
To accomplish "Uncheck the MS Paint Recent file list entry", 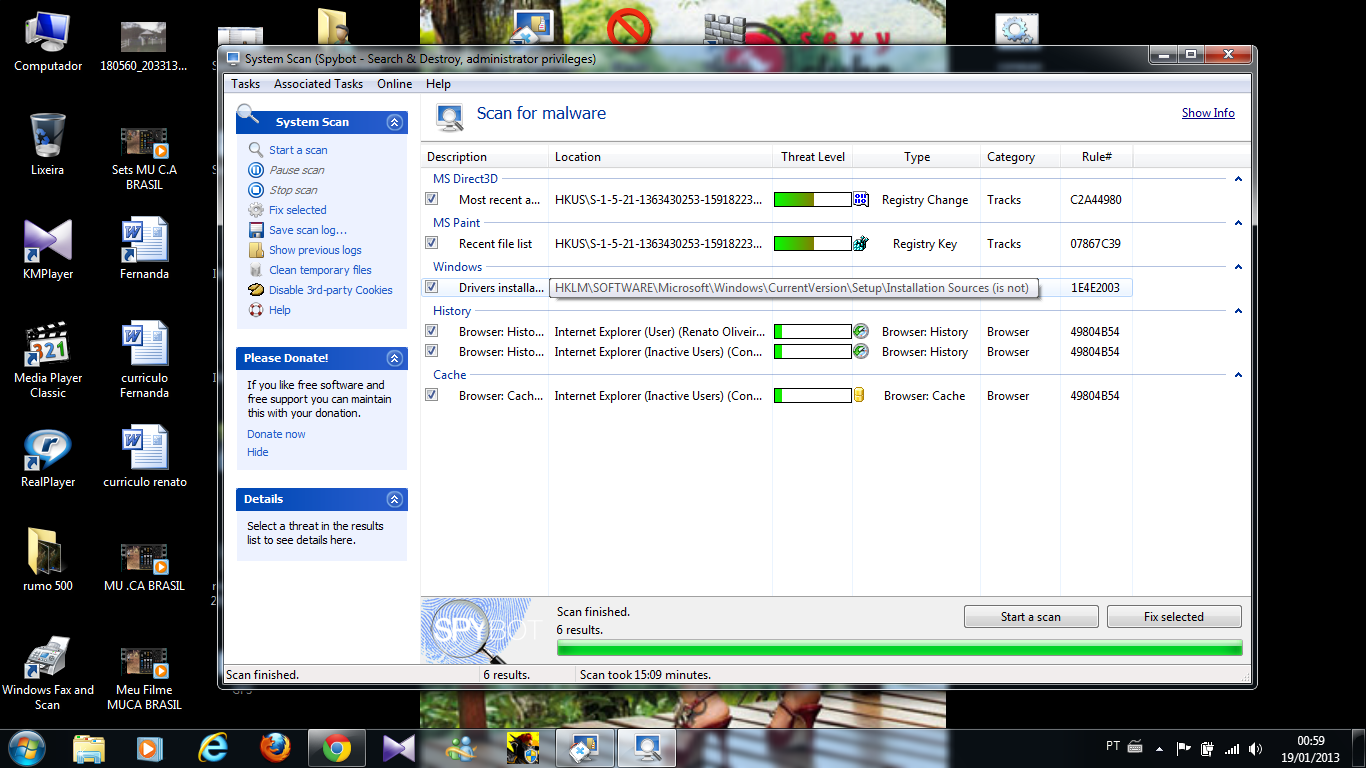I will click(x=432, y=243).
